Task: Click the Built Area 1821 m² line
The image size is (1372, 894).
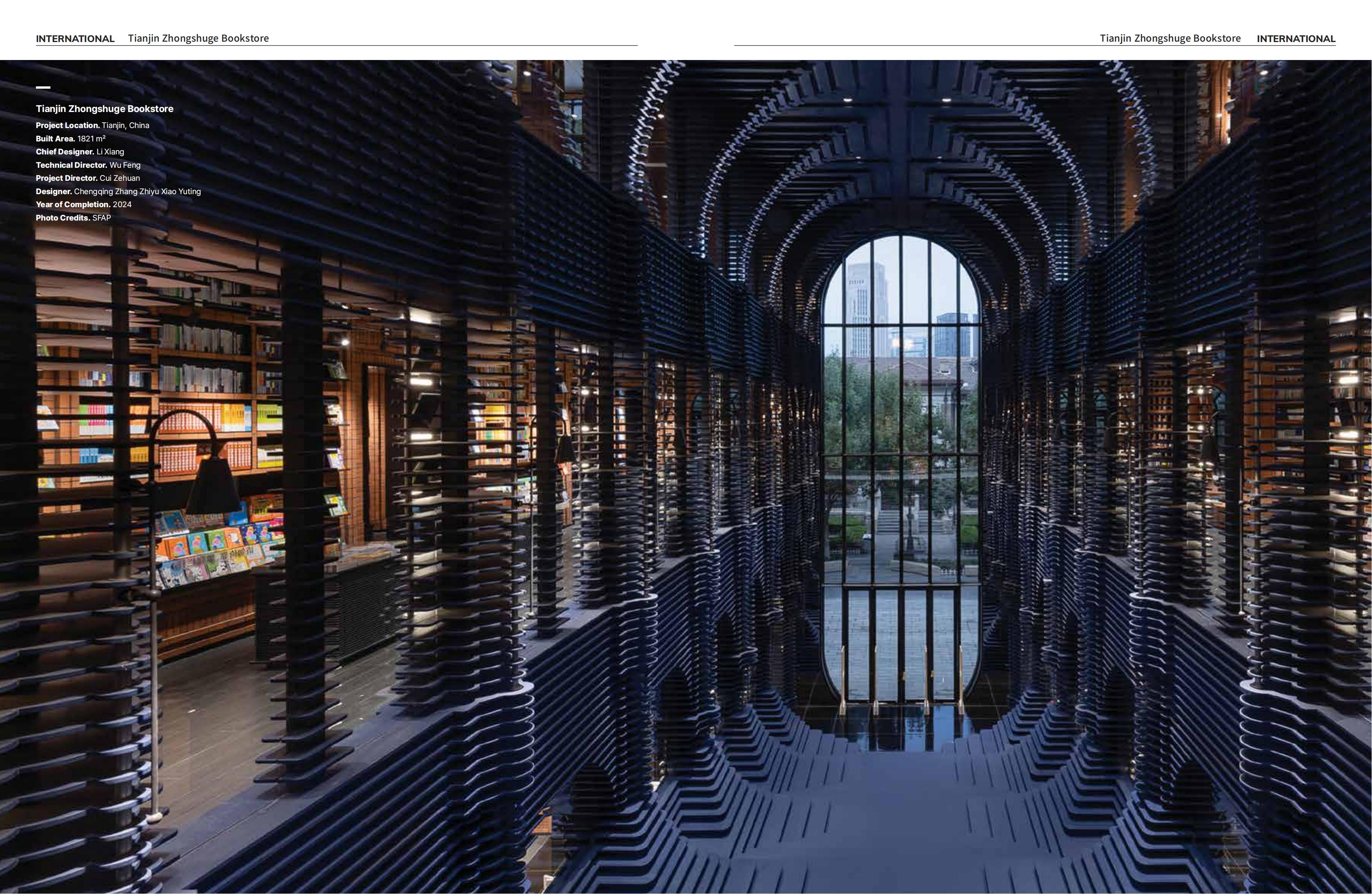Action: coord(70,138)
